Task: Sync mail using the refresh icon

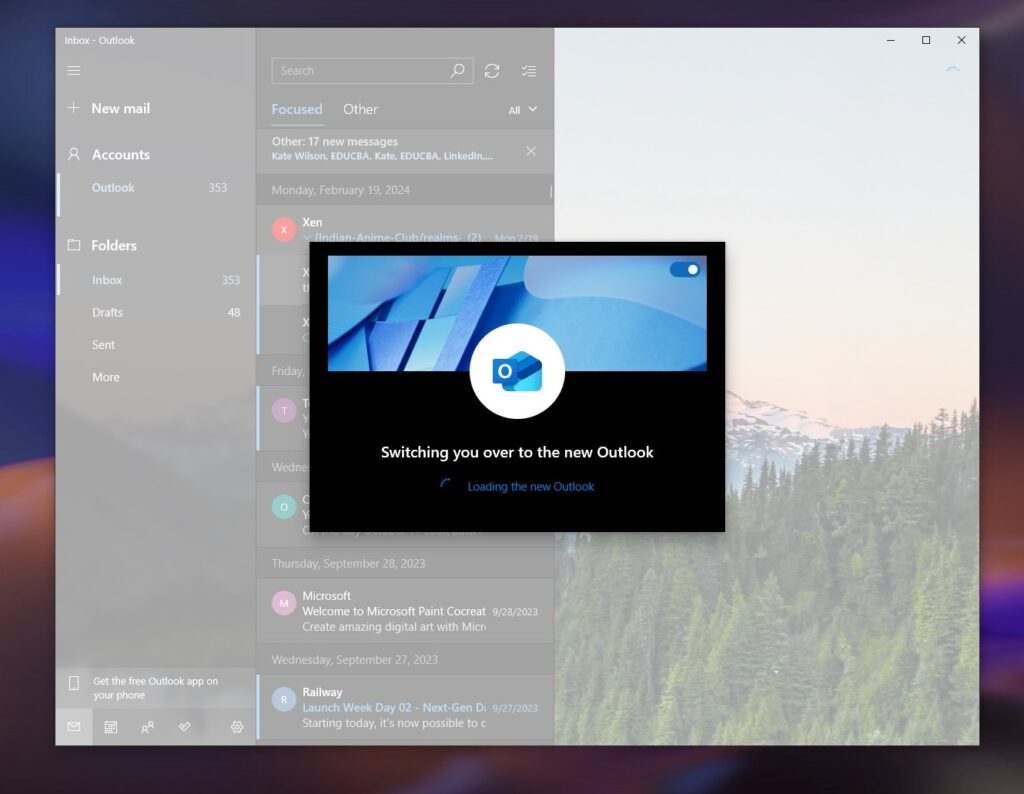Action: pos(491,71)
